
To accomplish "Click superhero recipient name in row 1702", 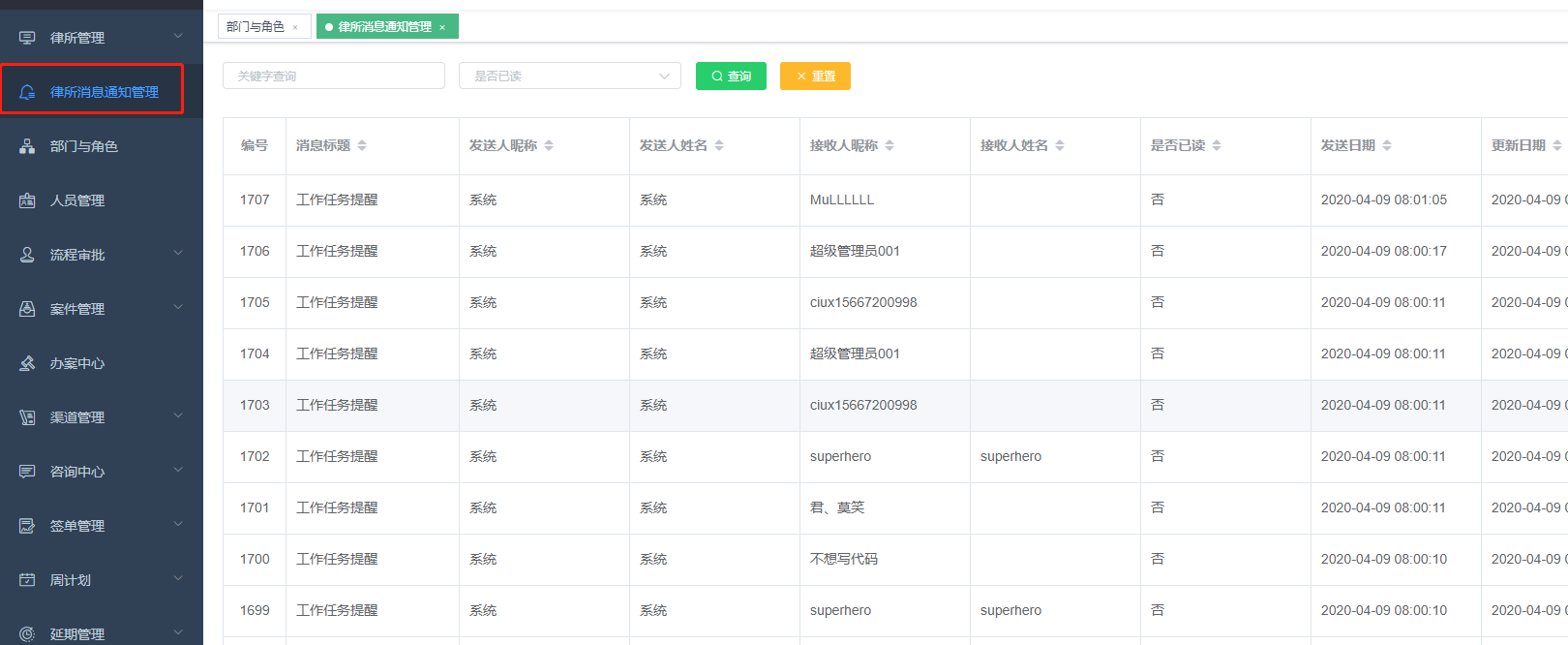I will pyautogui.click(x=1010, y=456).
